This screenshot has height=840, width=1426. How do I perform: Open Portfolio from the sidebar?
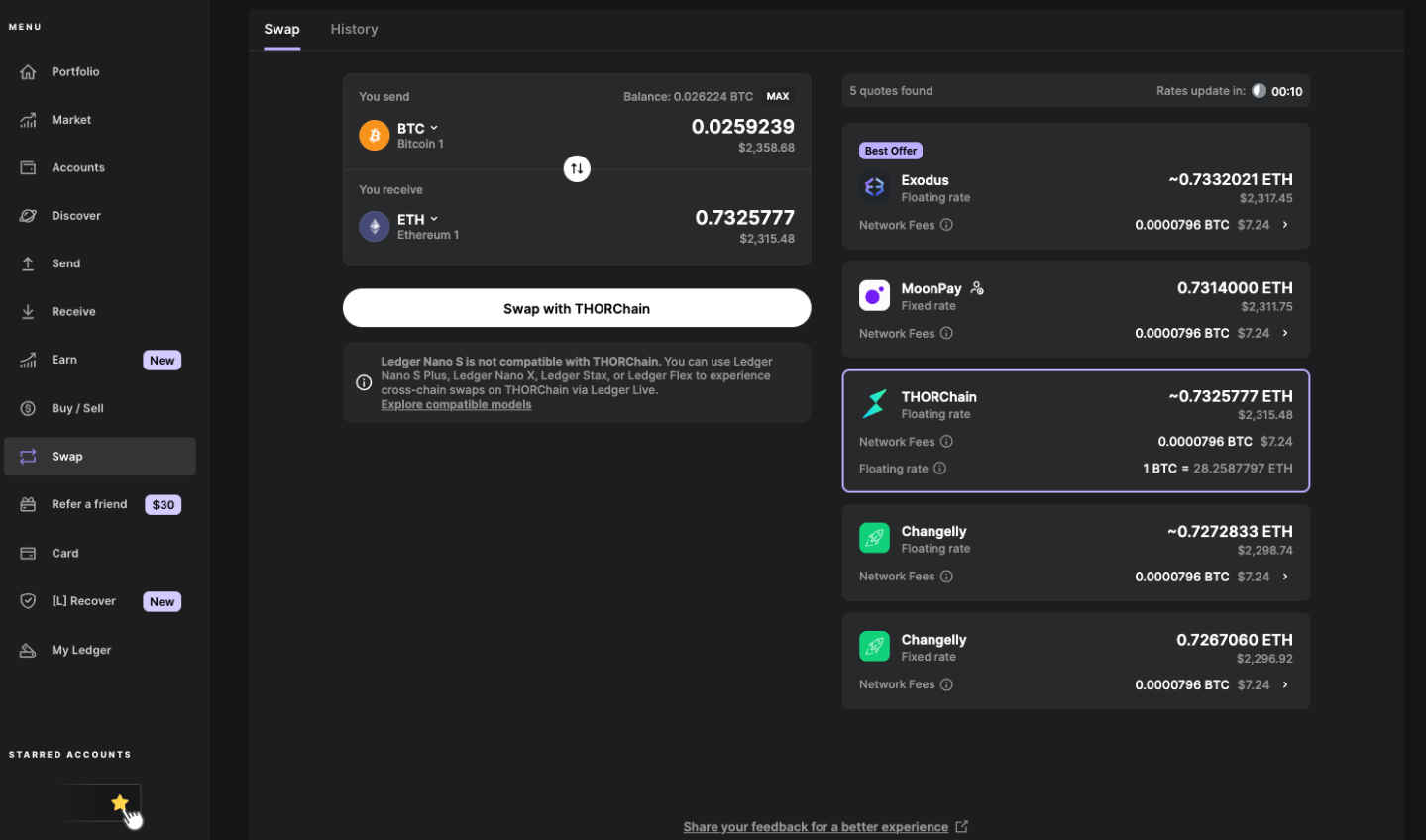click(x=75, y=72)
